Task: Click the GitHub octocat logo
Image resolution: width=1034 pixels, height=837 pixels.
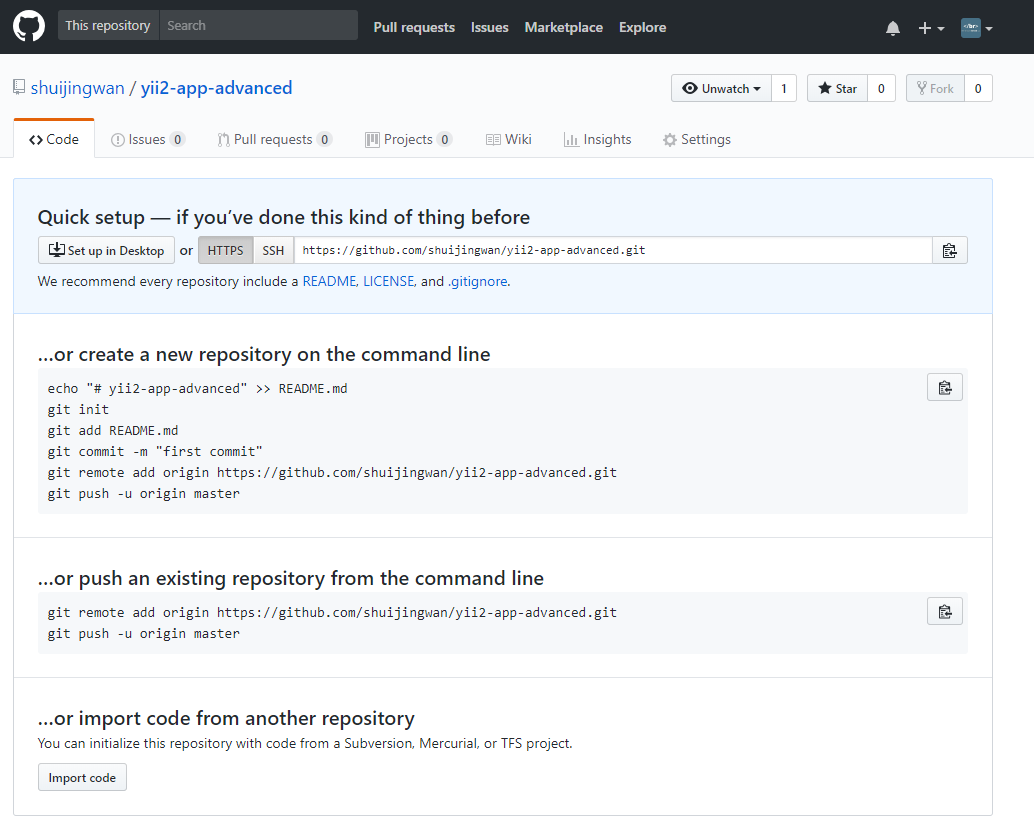Action: point(28,27)
